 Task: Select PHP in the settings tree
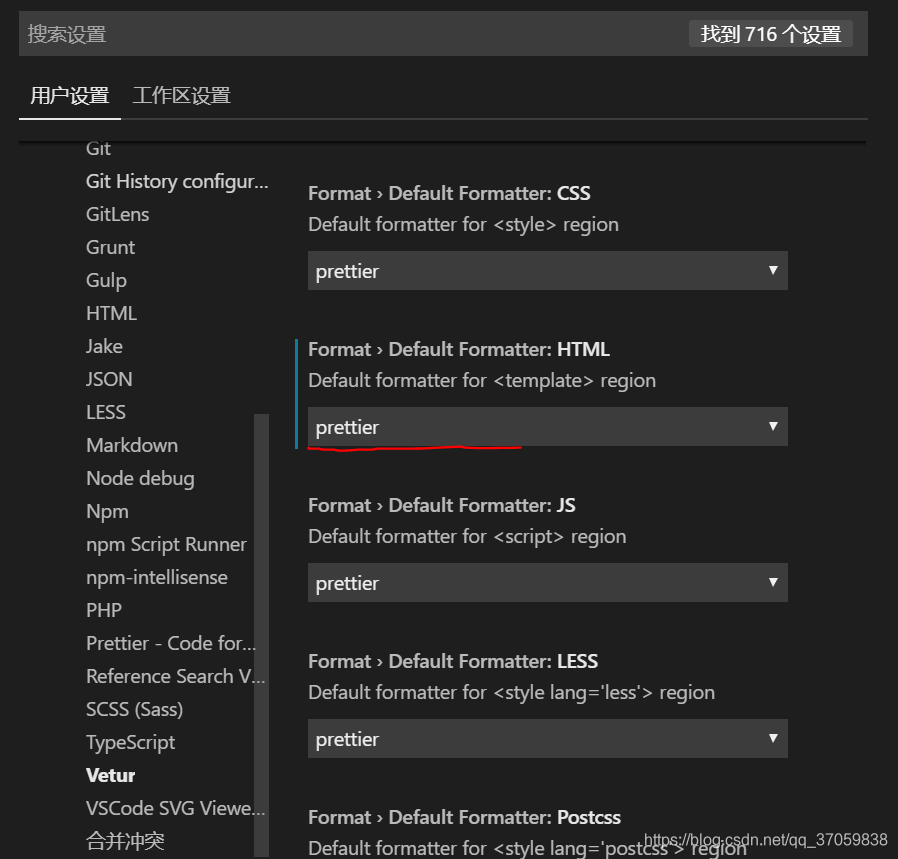click(x=104, y=610)
